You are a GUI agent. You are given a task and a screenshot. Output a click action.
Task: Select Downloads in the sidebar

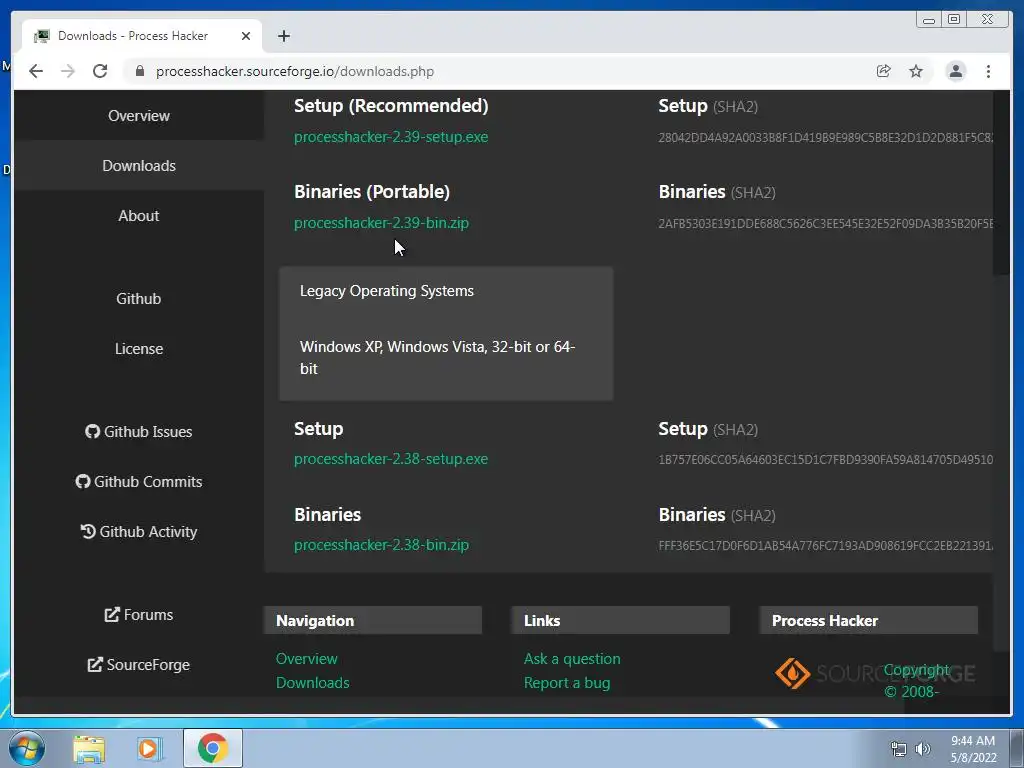click(138, 166)
